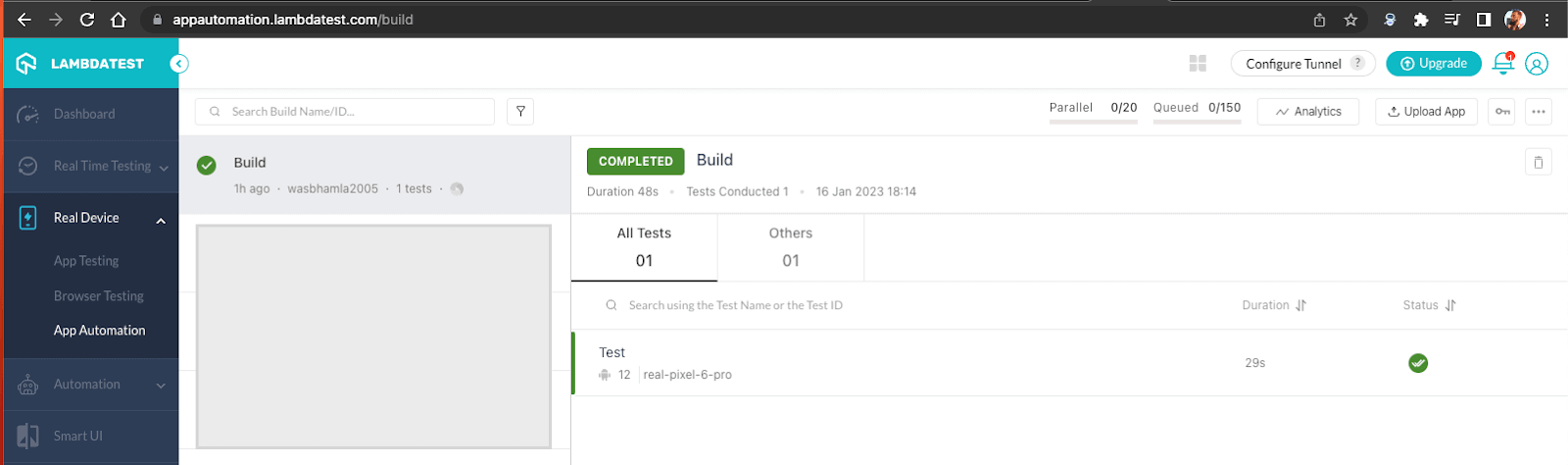Select the App Testing menu item
The image size is (1568, 465).
click(x=86, y=261)
